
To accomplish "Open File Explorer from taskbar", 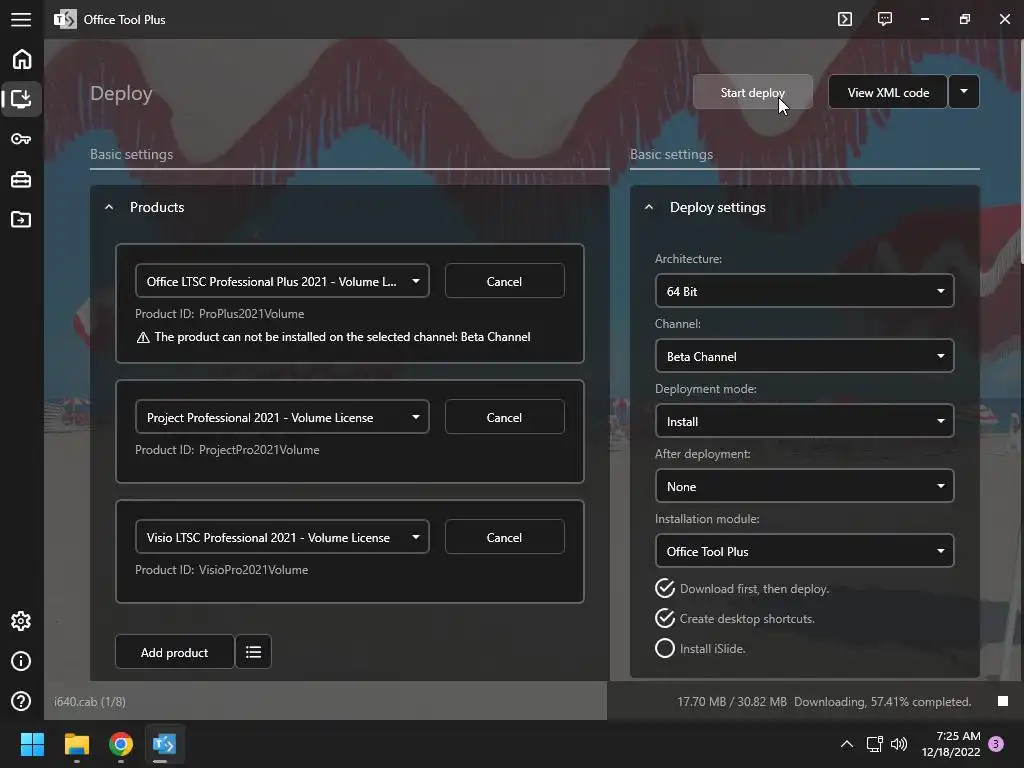I will [76, 744].
